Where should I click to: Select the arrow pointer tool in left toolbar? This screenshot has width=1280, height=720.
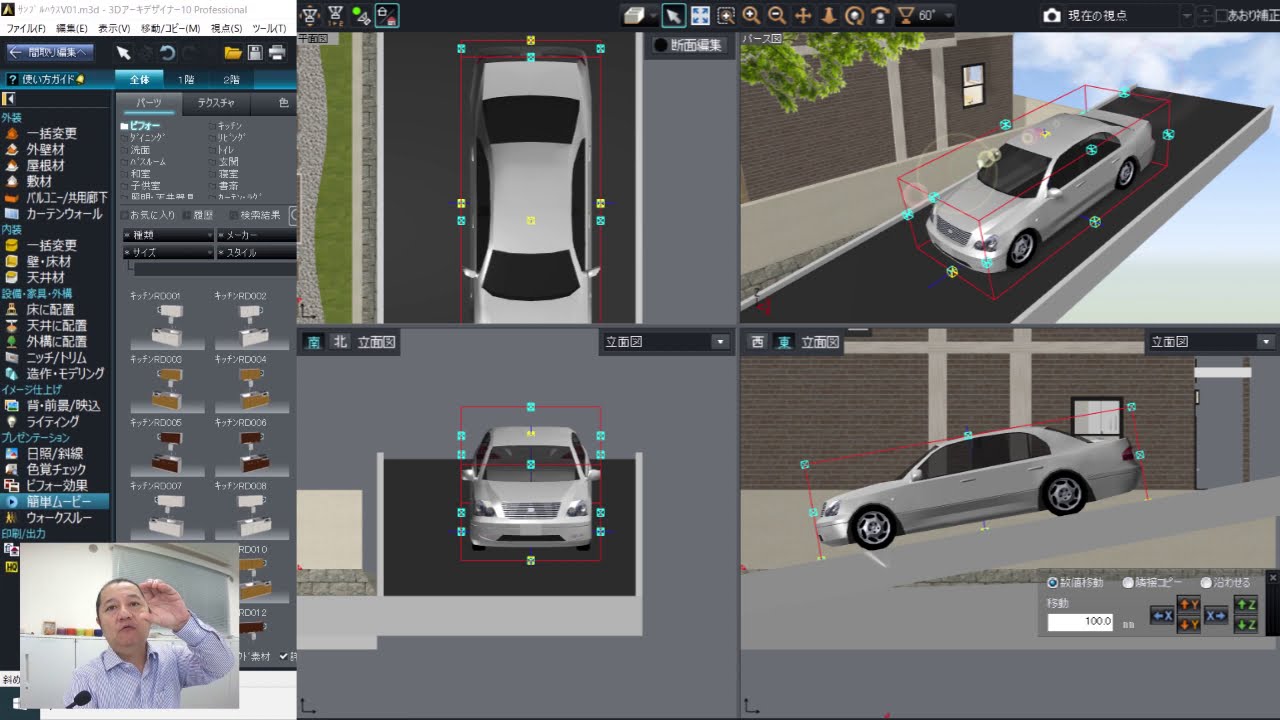123,53
